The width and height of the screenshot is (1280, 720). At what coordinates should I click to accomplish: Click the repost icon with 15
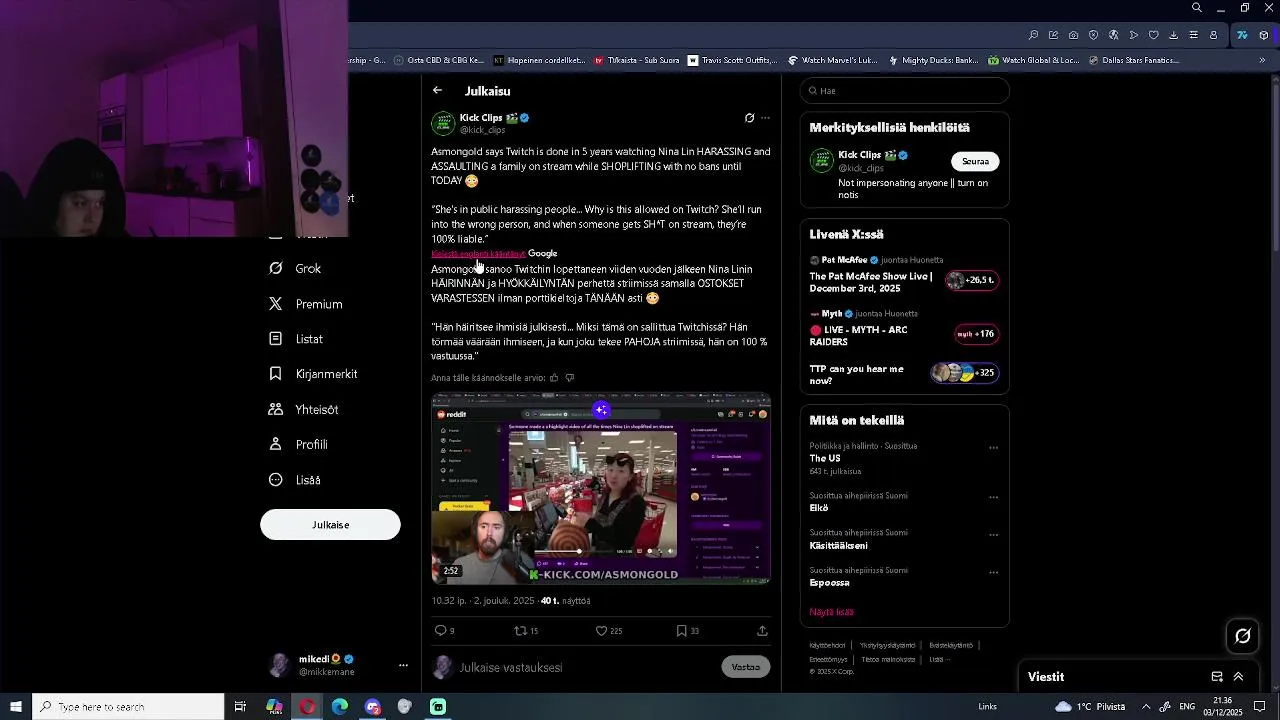coord(520,631)
